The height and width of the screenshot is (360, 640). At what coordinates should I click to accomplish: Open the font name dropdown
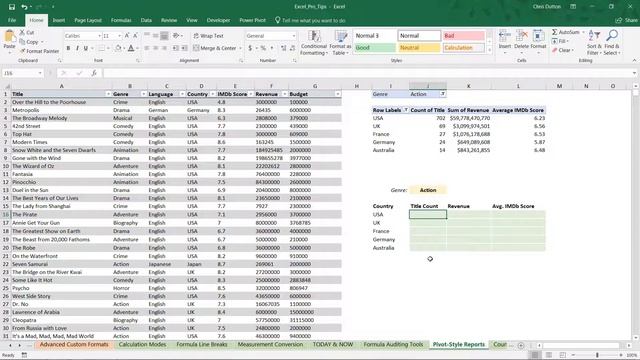99,36
